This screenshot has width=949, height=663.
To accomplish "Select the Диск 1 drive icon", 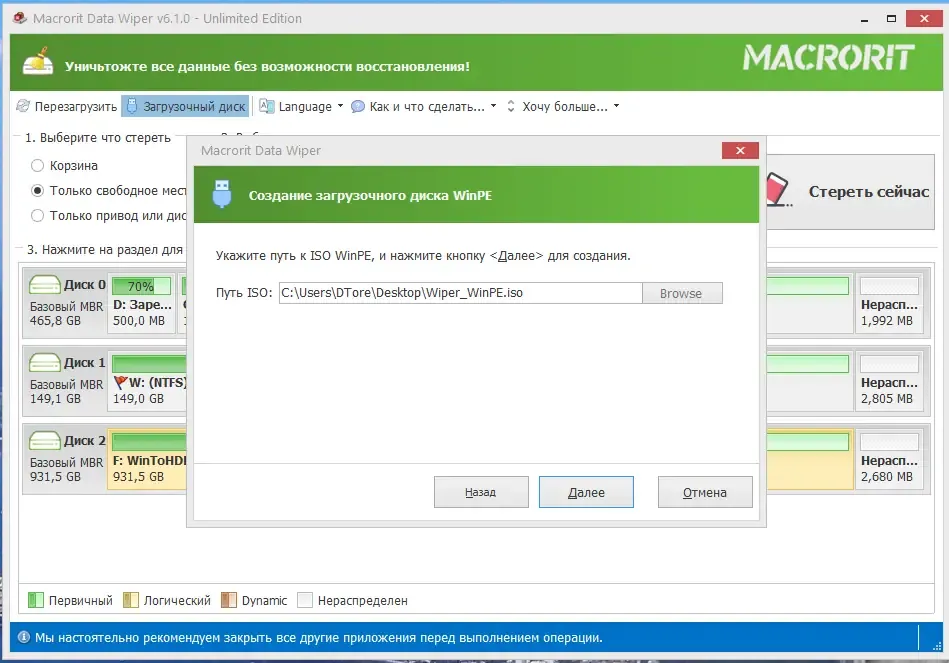I will pos(45,362).
